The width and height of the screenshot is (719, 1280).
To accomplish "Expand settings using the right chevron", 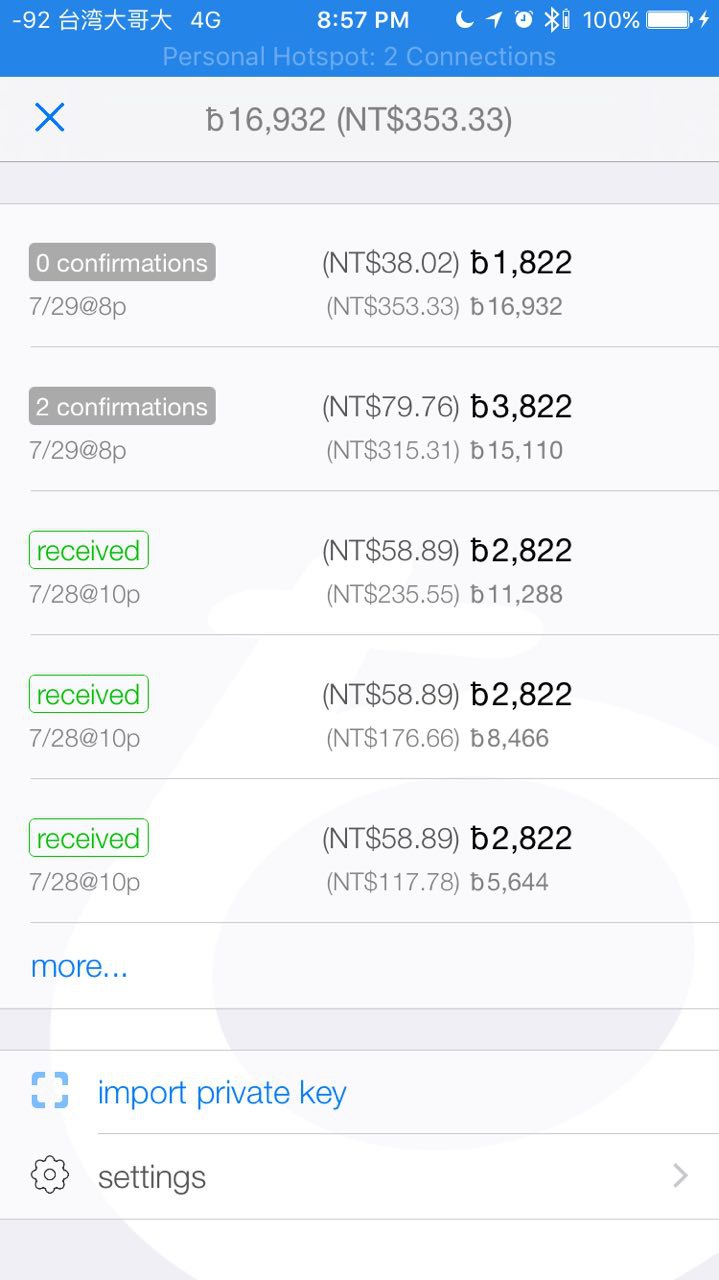I will [x=680, y=1175].
